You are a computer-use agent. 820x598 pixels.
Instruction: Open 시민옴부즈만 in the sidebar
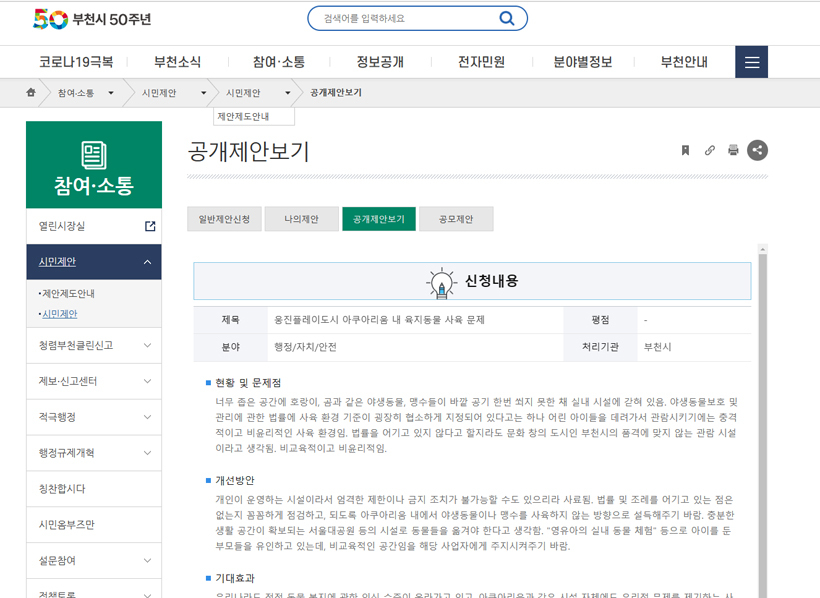94,525
